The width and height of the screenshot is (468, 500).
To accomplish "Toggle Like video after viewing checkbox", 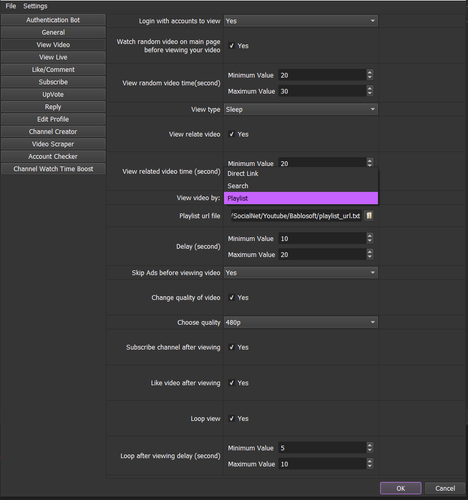I will click(x=232, y=383).
